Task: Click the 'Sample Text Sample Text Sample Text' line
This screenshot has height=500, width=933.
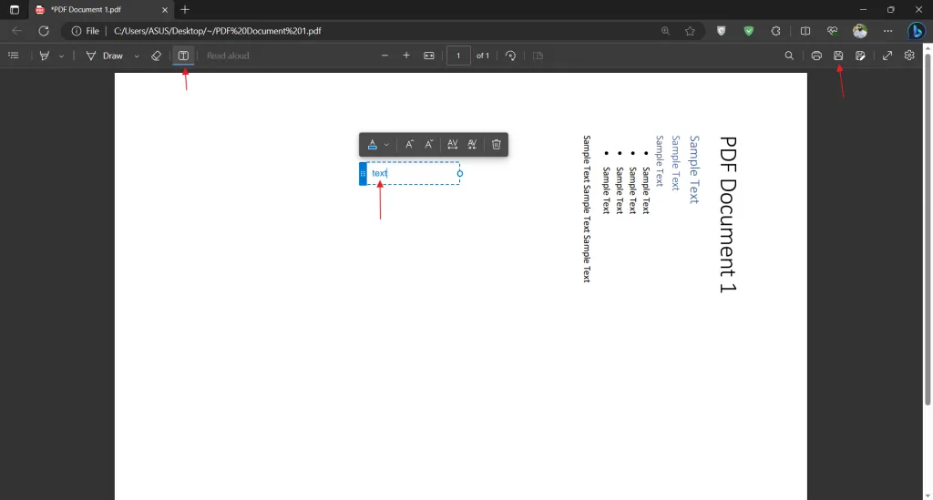Action: [x=587, y=208]
